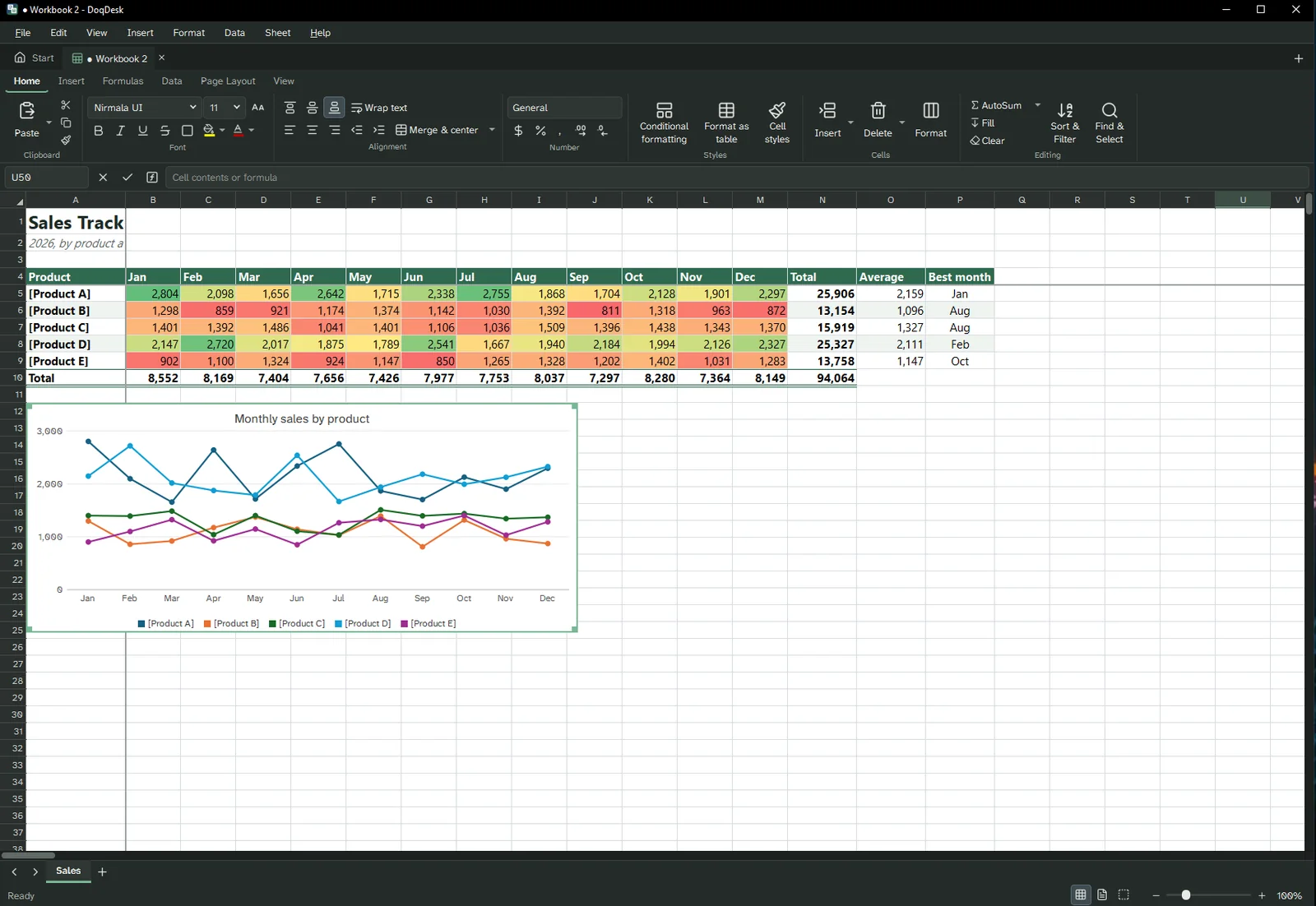The width and height of the screenshot is (1316, 906).
Task: Click Format as table
Action: pos(726,122)
